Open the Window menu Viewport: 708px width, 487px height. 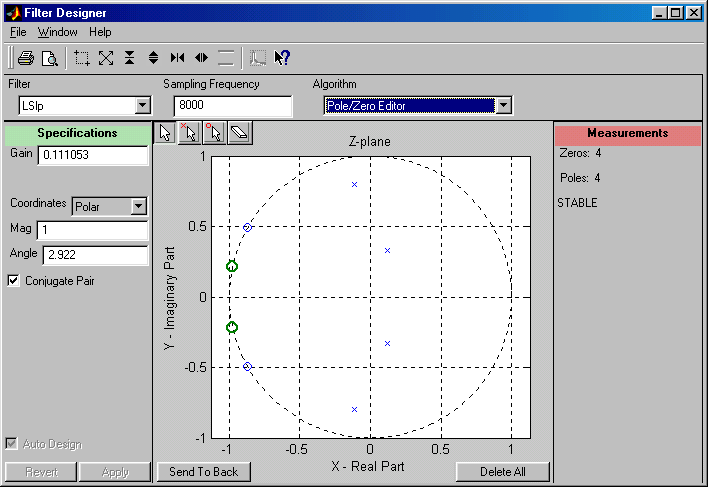57,32
